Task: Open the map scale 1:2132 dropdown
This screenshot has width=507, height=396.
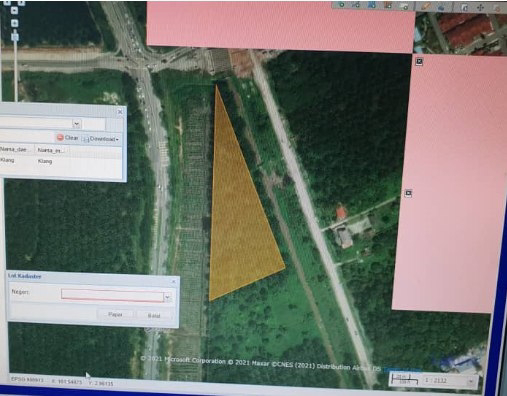Action: (471, 380)
